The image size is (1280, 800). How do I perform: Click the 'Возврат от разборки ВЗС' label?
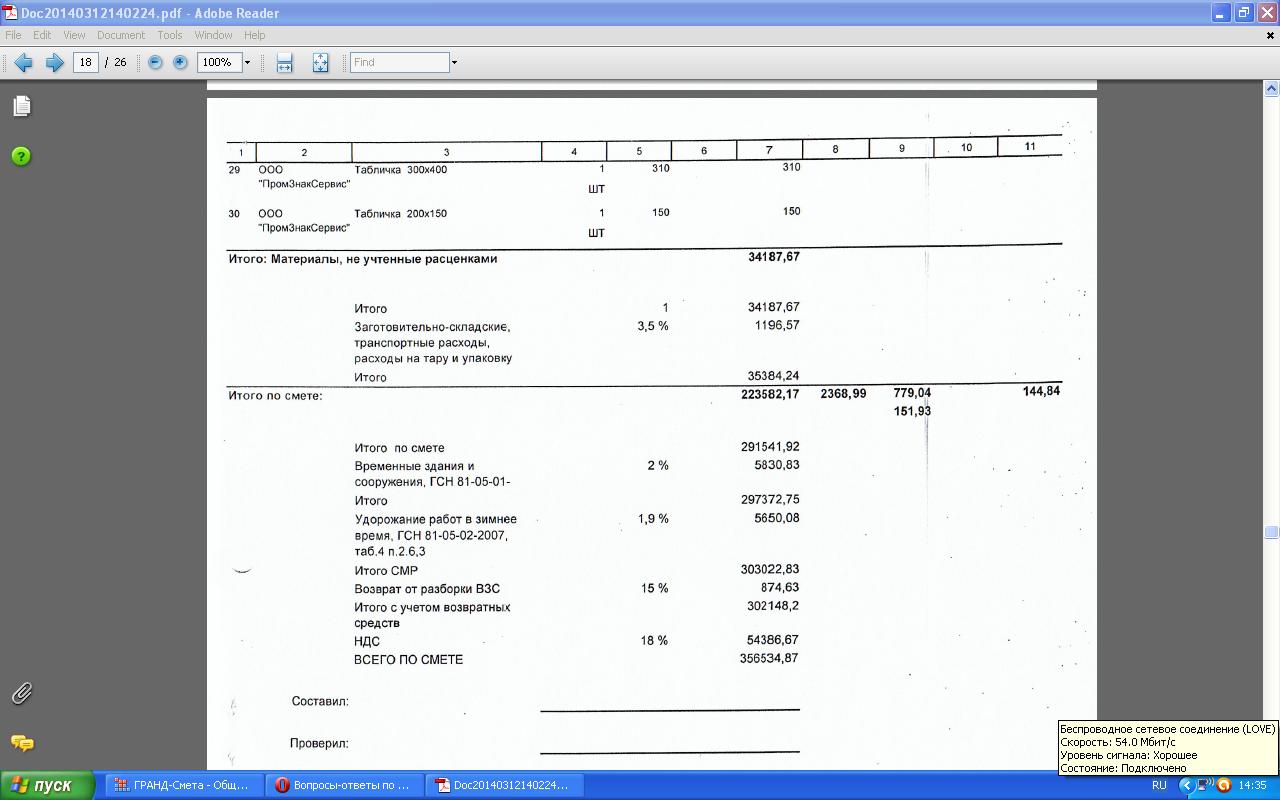click(427, 589)
